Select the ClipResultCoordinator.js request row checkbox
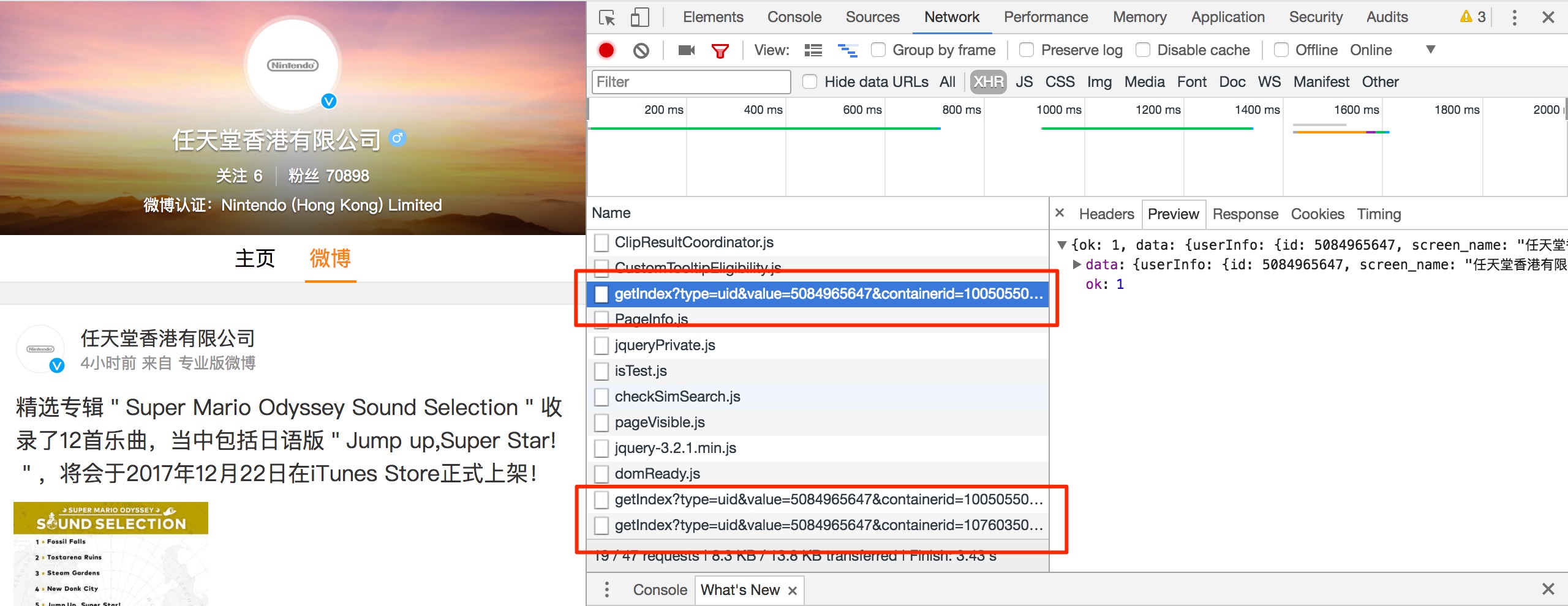Image resolution: width=1568 pixels, height=606 pixels. (x=601, y=243)
